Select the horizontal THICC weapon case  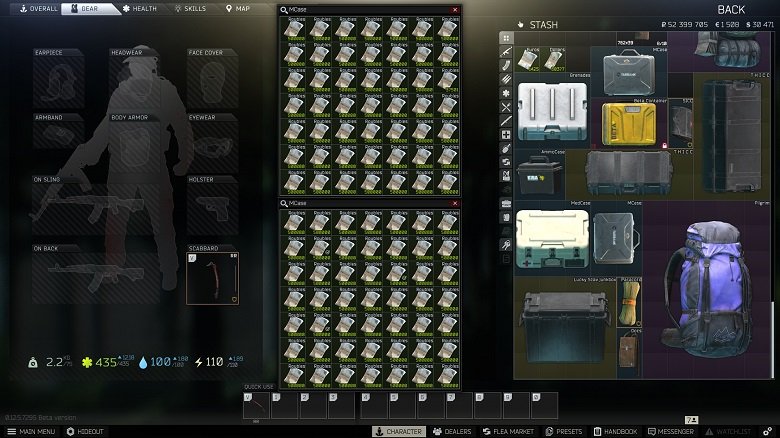(x=629, y=174)
